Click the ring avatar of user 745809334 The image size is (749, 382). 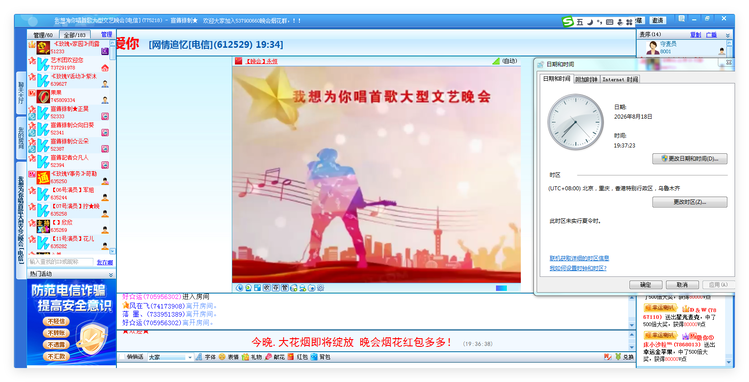[43, 96]
